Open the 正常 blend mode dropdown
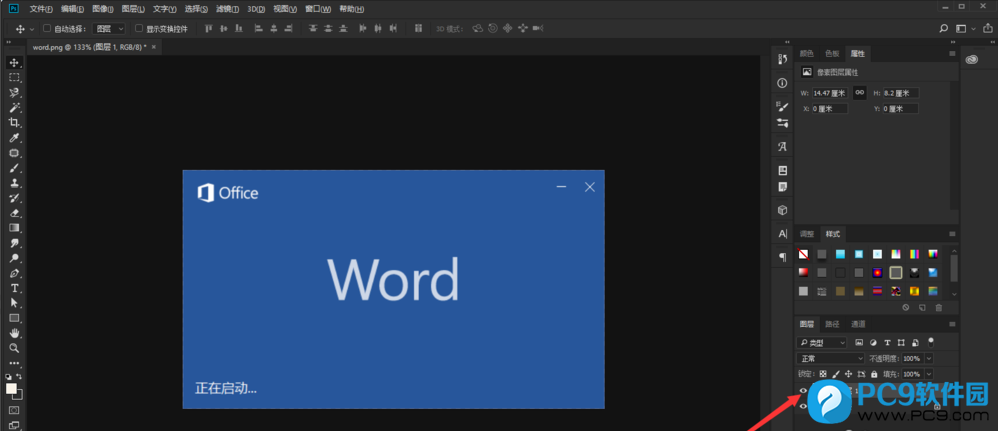This screenshot has height=431, width=998. click(x=831, y=358)
